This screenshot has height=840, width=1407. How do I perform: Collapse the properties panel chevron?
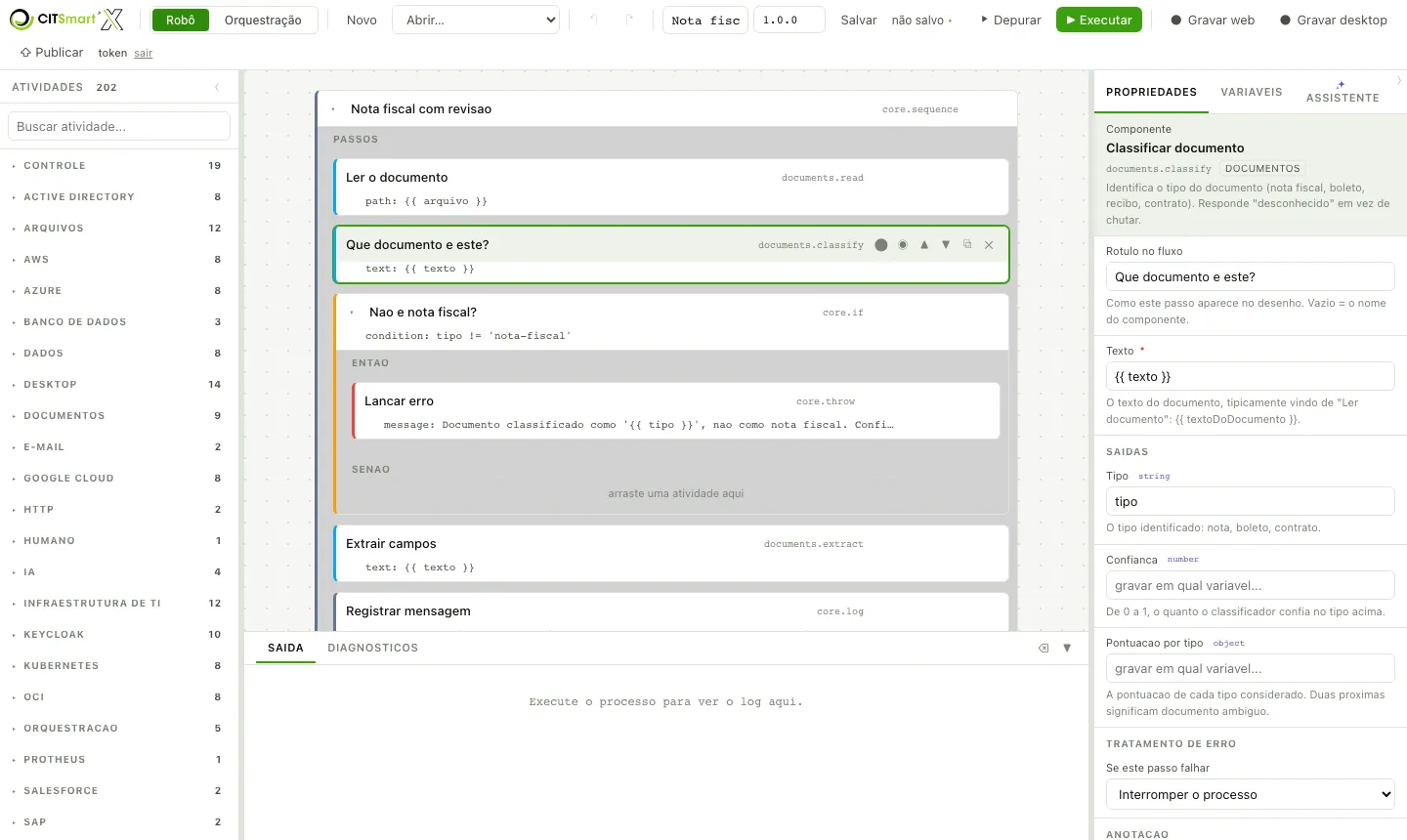pos(1399,80)
